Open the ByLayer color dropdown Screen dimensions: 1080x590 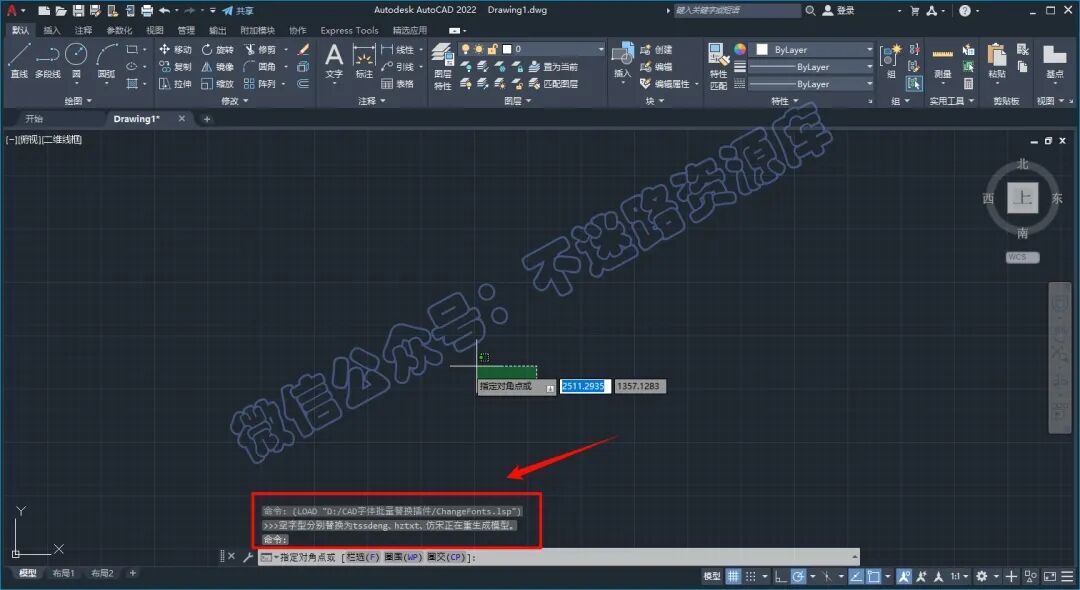click(x=812, y=50)
